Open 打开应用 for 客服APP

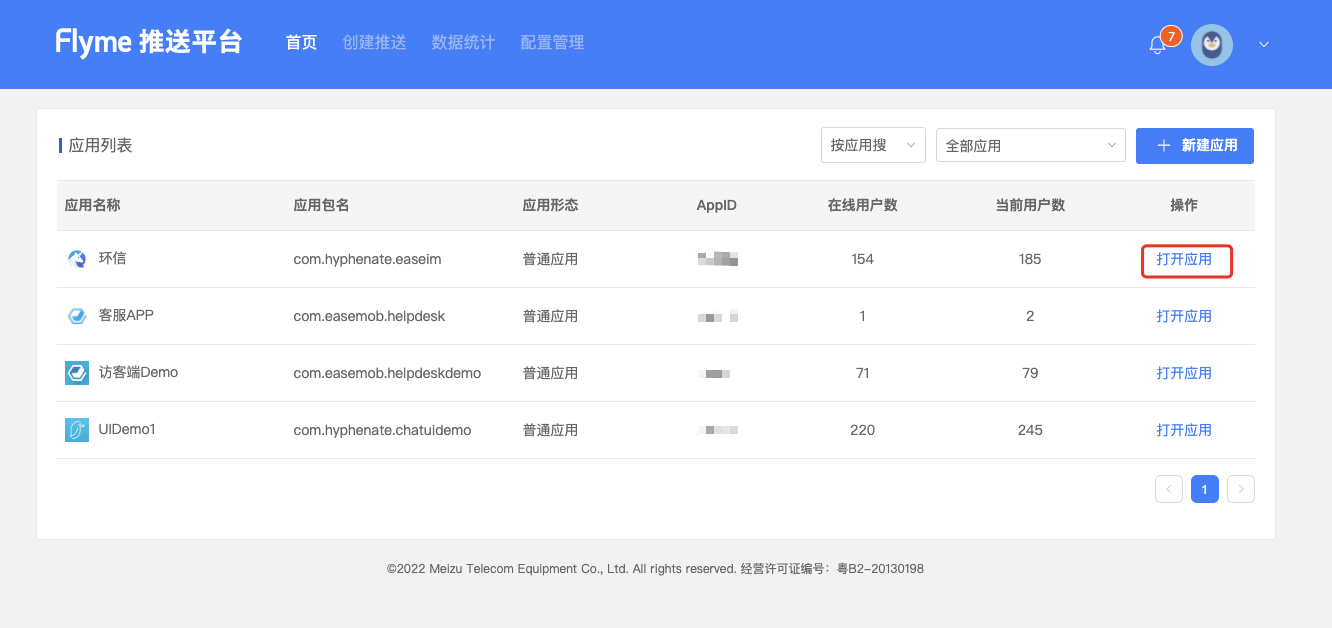pyautogui.click(x=1184, y=316)
